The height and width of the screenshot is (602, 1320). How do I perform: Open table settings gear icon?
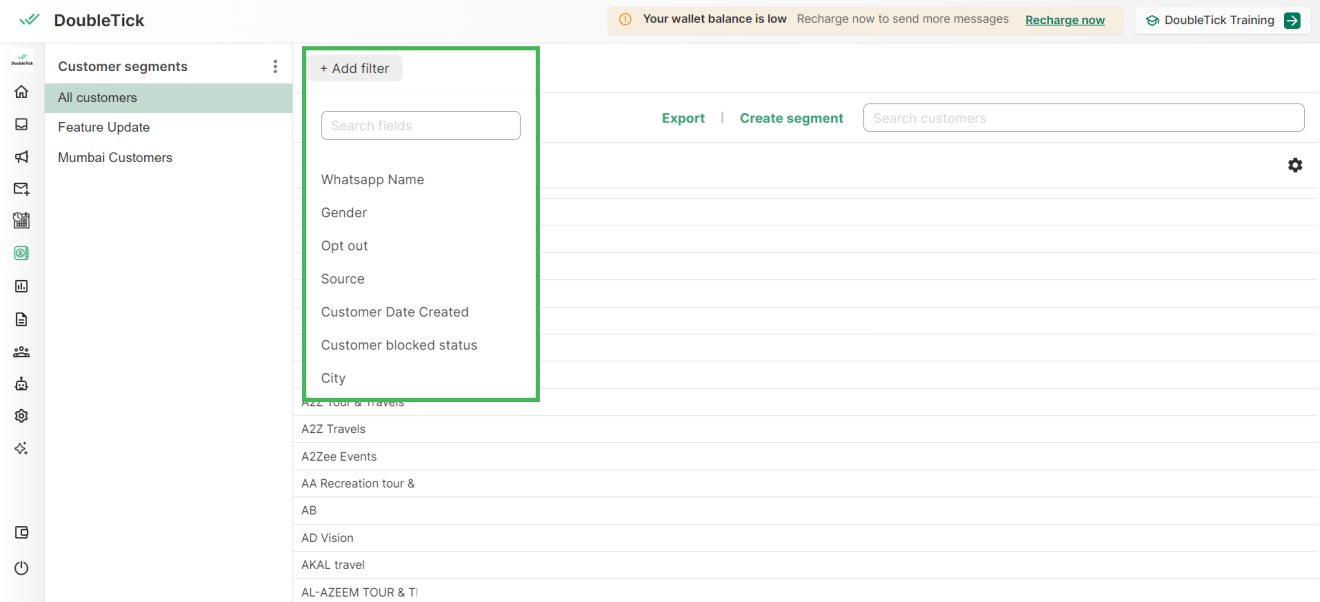coord(1295,165)
